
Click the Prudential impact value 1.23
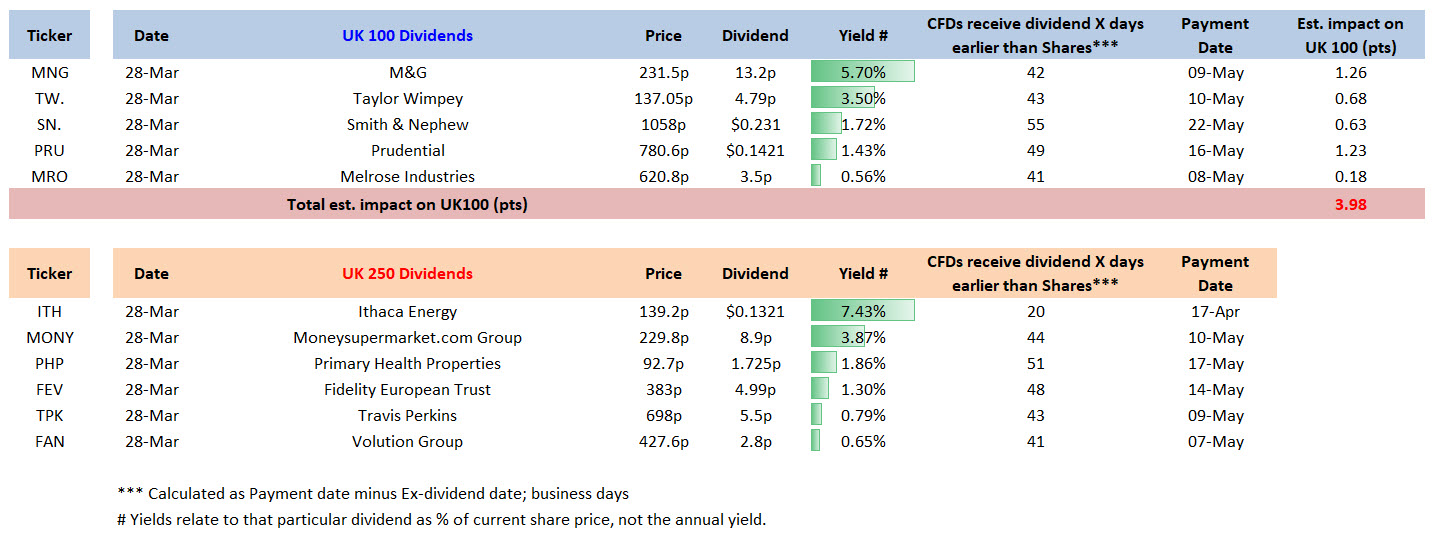click(1351, 150)
